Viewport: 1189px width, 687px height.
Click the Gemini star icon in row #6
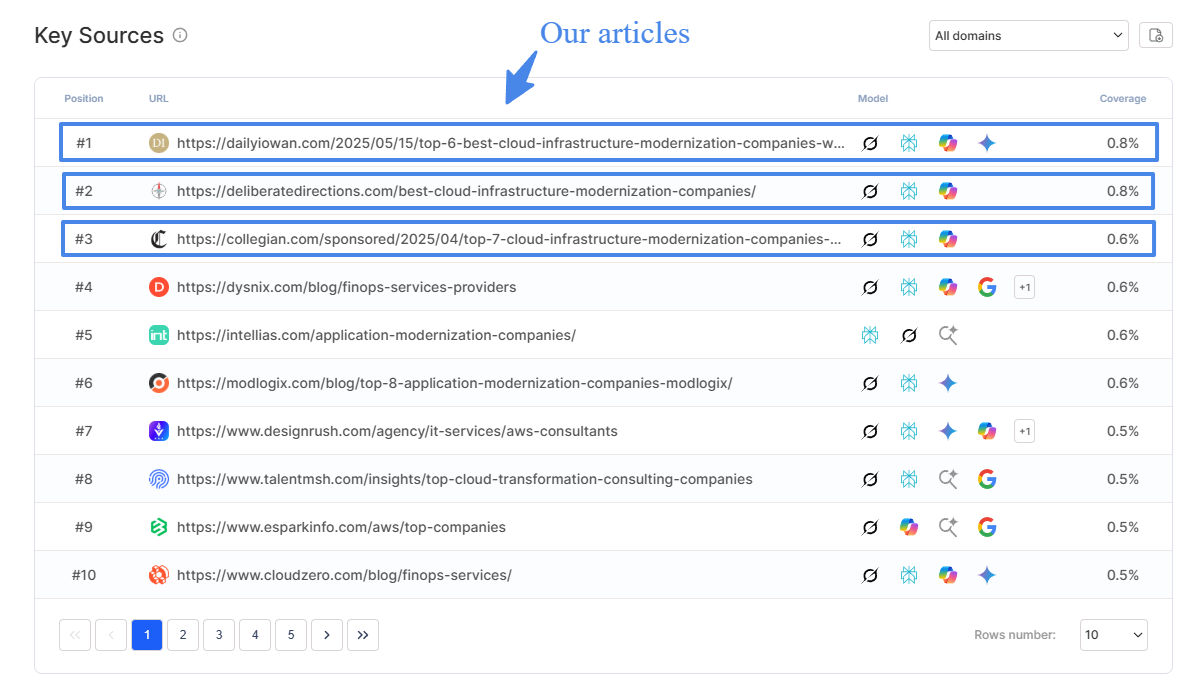click(x=948, y=383)
